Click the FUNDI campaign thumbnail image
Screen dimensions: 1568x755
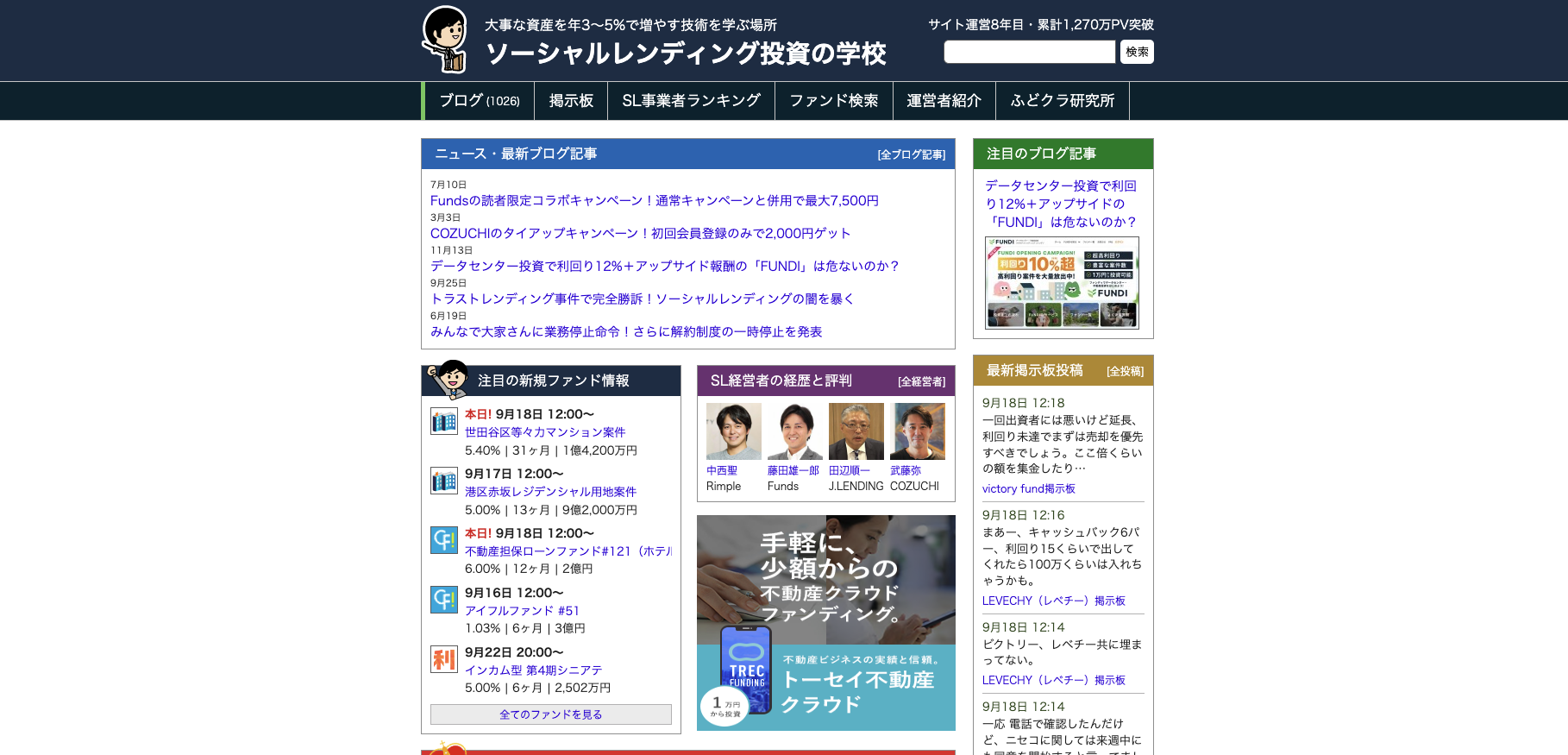coord(1062,282)
